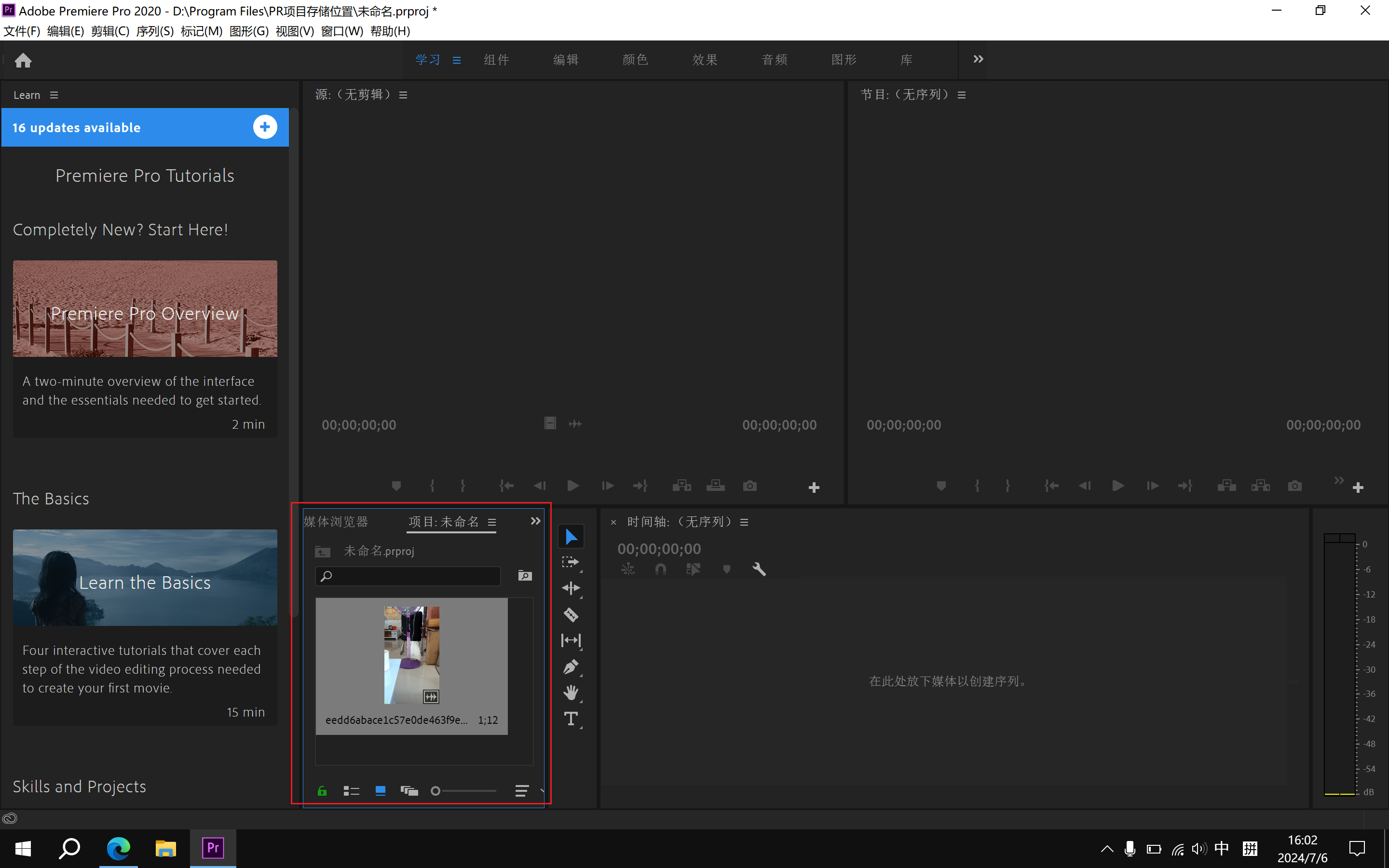Select the Hand tool
1389x868 pixels.
click(571, 693)
